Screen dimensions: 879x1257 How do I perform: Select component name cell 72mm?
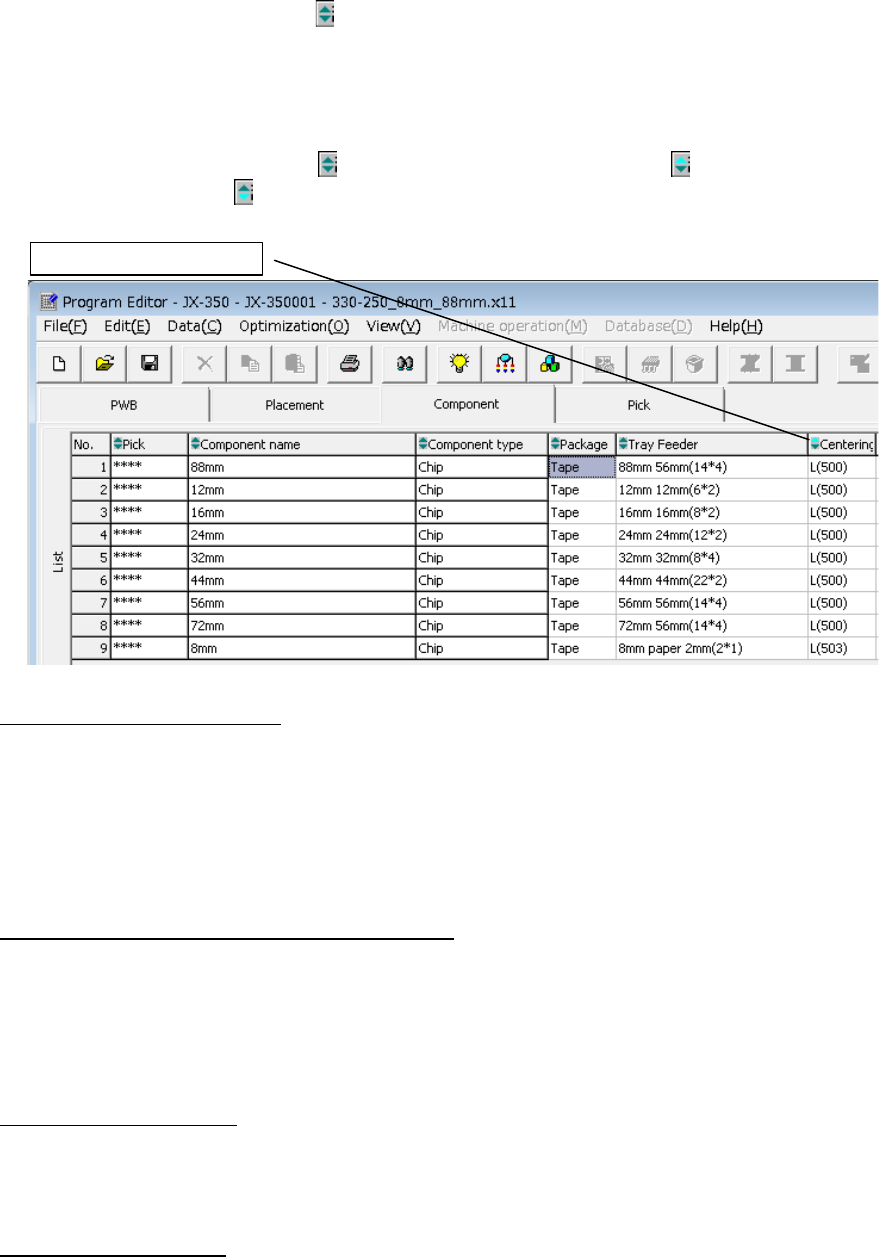(302, 626)
